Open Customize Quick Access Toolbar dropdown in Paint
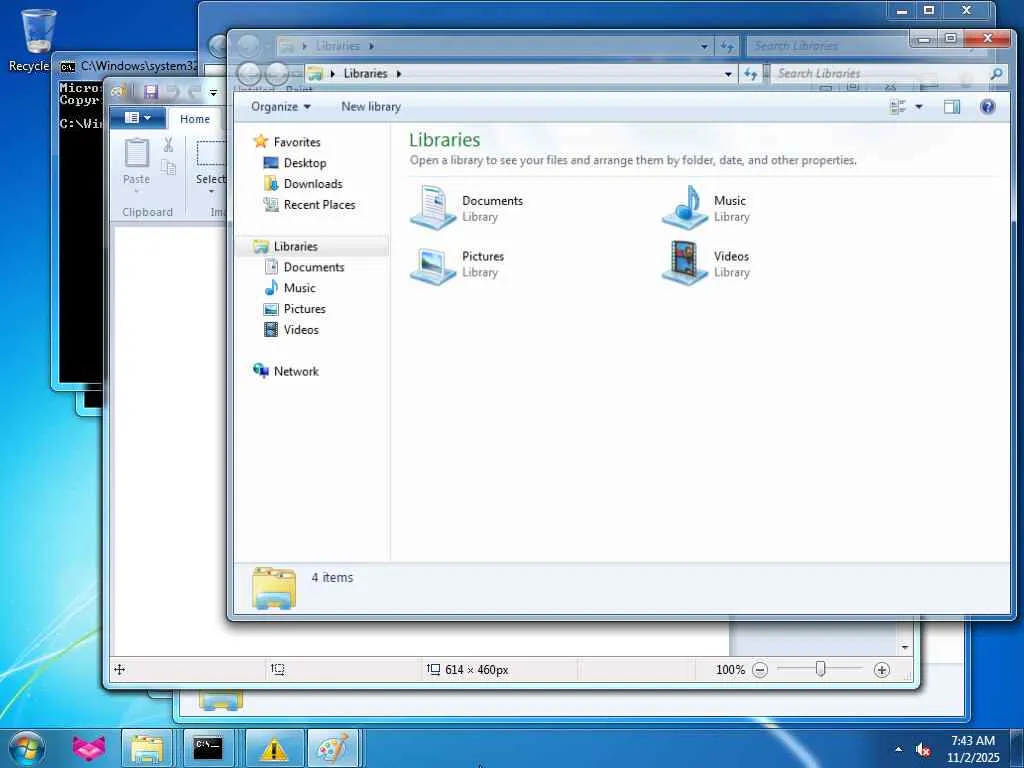Screen dimensions: 1024x768 point(214,92)
